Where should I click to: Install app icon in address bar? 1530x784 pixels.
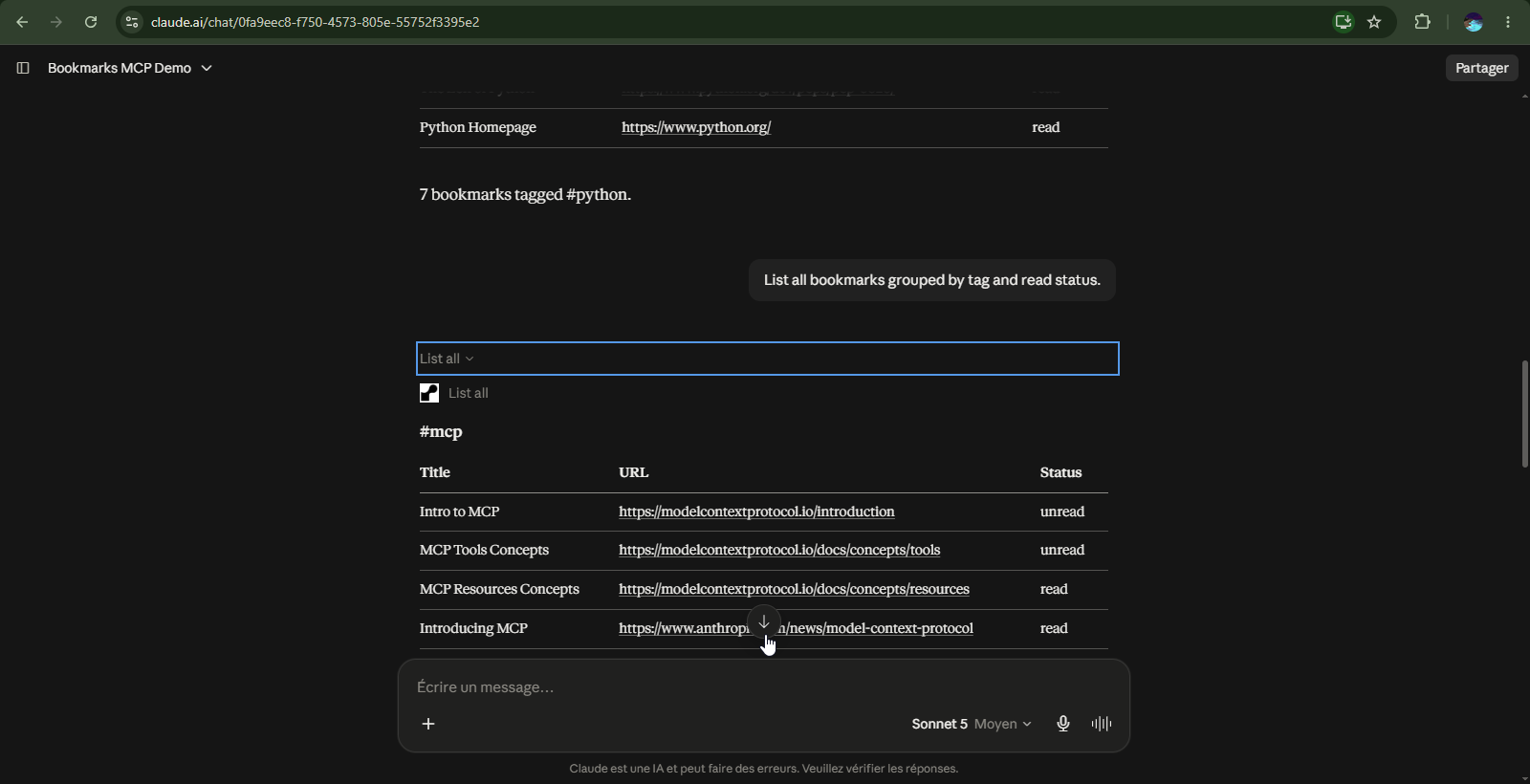pyautogui.click(x=1344, y=22)
